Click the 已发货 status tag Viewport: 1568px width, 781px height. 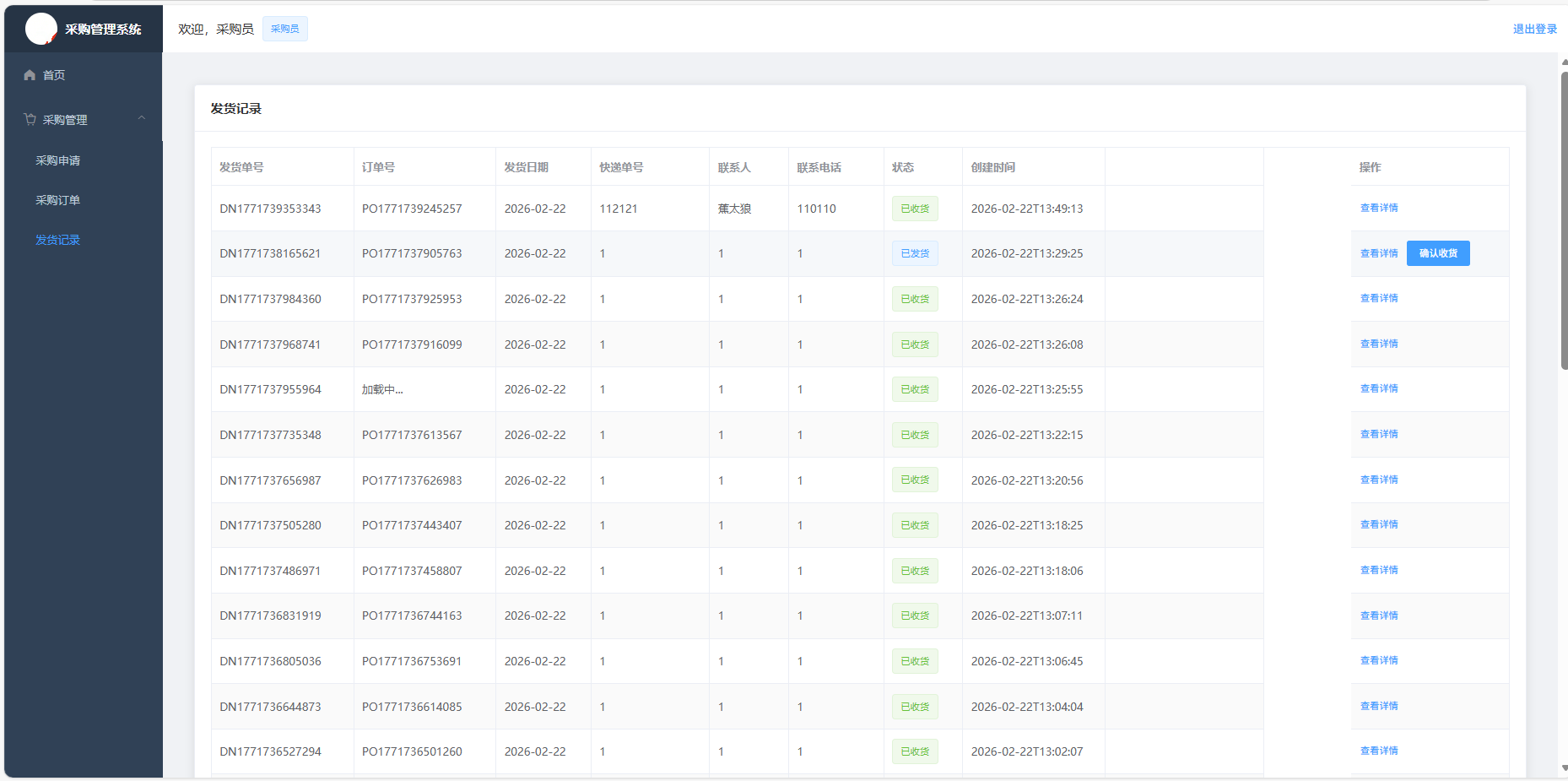915,253
